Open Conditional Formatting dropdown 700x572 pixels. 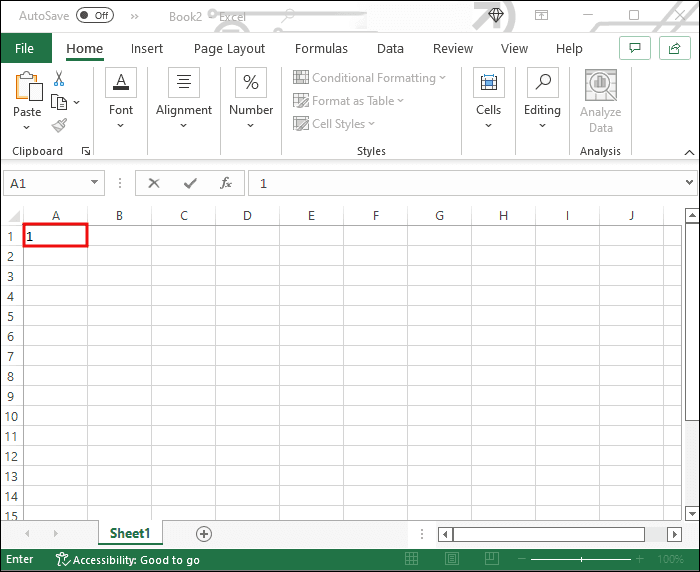tap(369, 78)
